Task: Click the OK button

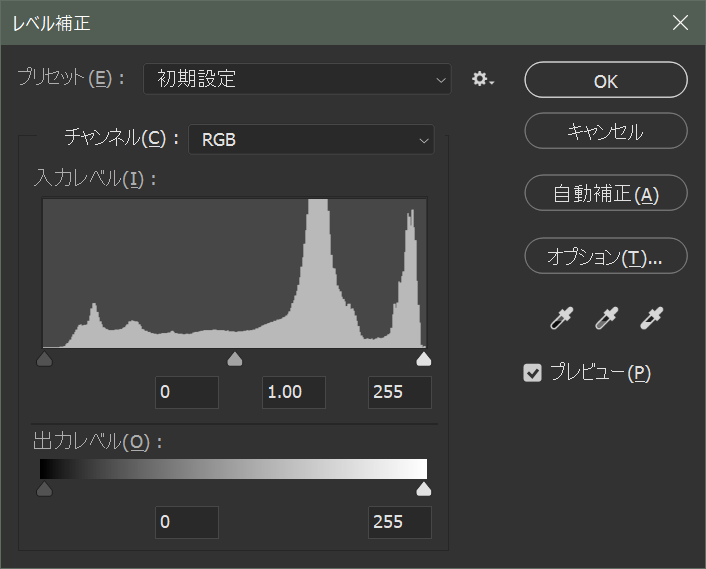Action: pos(606,80)
